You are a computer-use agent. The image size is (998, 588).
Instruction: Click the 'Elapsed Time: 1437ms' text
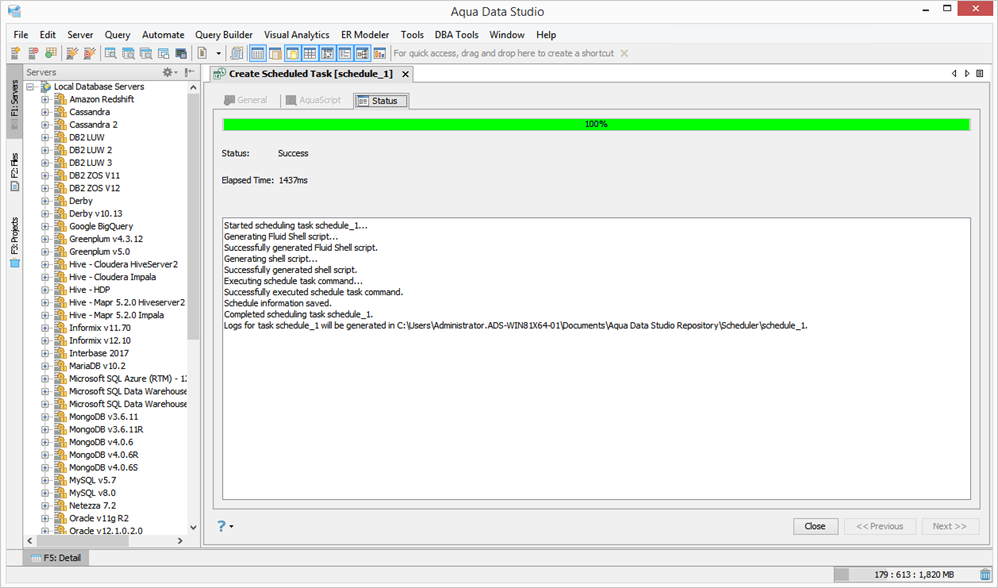[264, 181]
